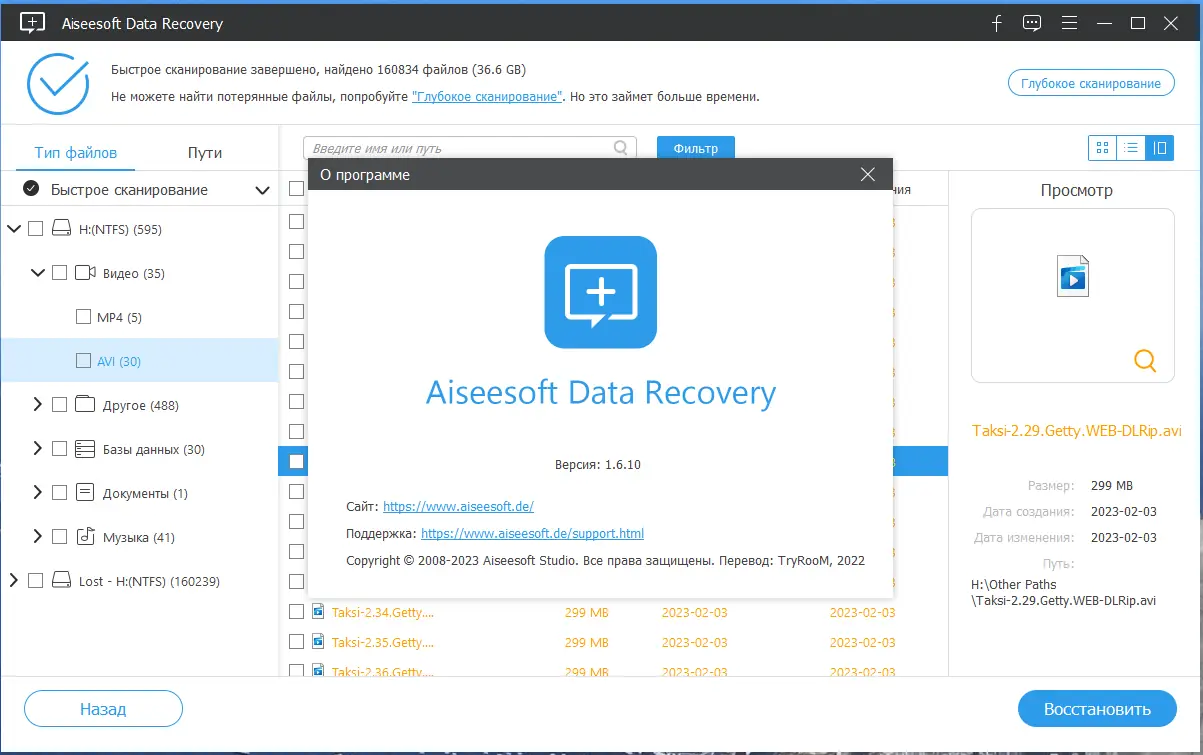
Task: Click the Aiseesoft logo in the title bar
Action: (32, 22)
